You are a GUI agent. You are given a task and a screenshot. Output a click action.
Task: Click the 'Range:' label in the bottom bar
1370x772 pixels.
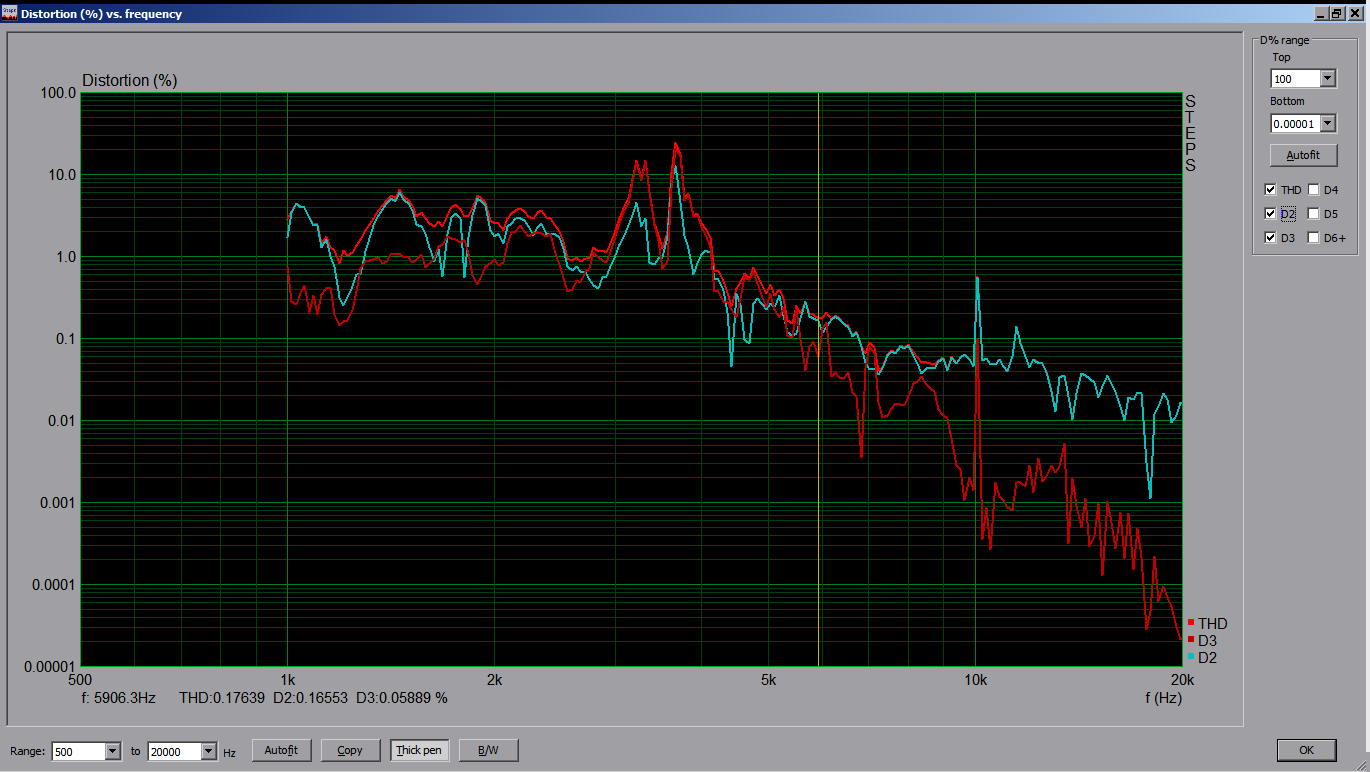27,752
